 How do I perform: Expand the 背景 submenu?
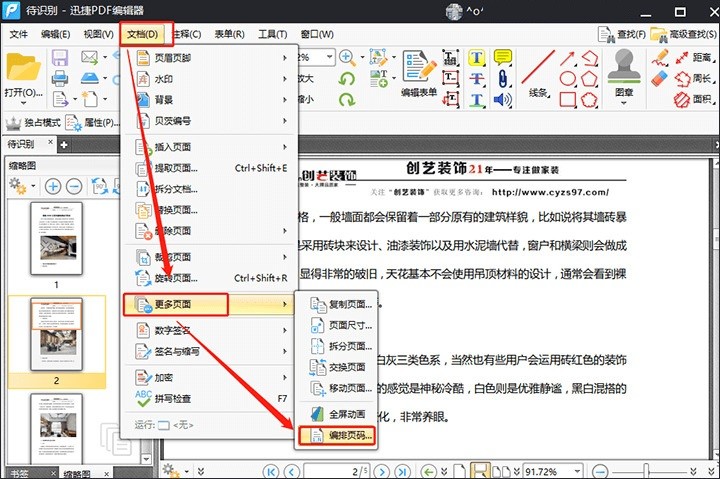click(x=211, y=100)
